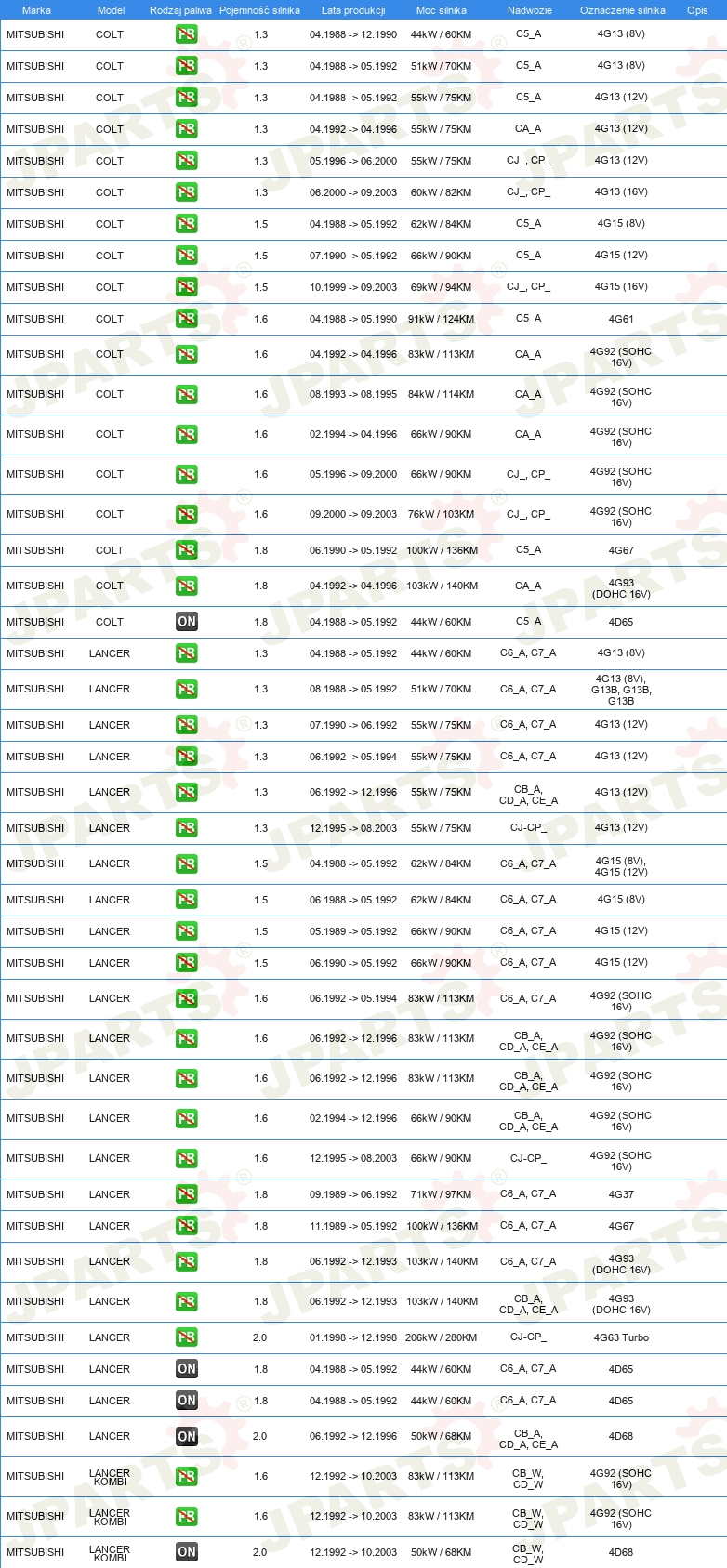This screenshot has height=1568, width=727.
Task: Select the '08.1988 -> 05.1992' production years cell
Action: 353,689
